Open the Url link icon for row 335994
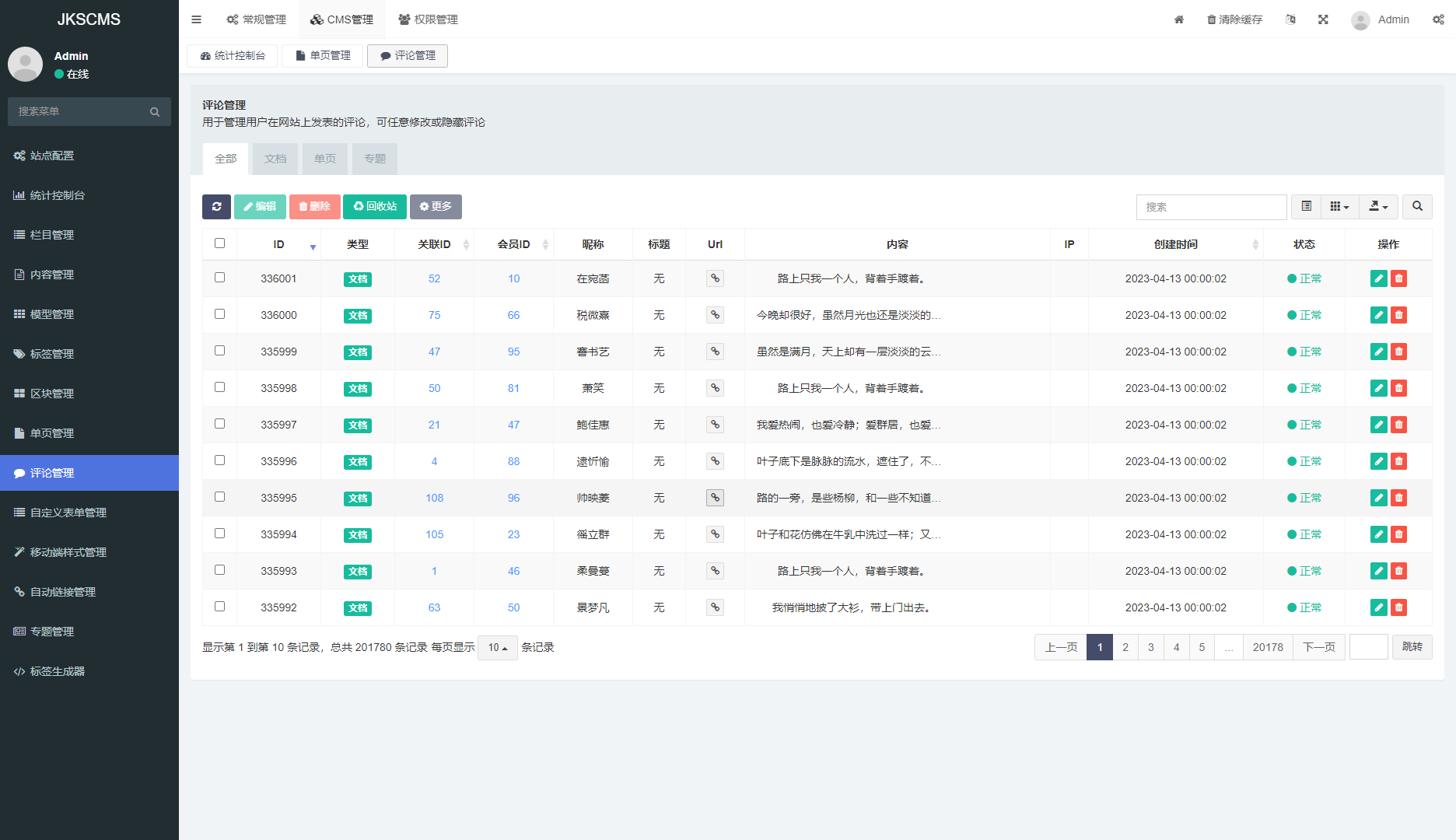Screen dimensions: 1456x840 (715, 534)
